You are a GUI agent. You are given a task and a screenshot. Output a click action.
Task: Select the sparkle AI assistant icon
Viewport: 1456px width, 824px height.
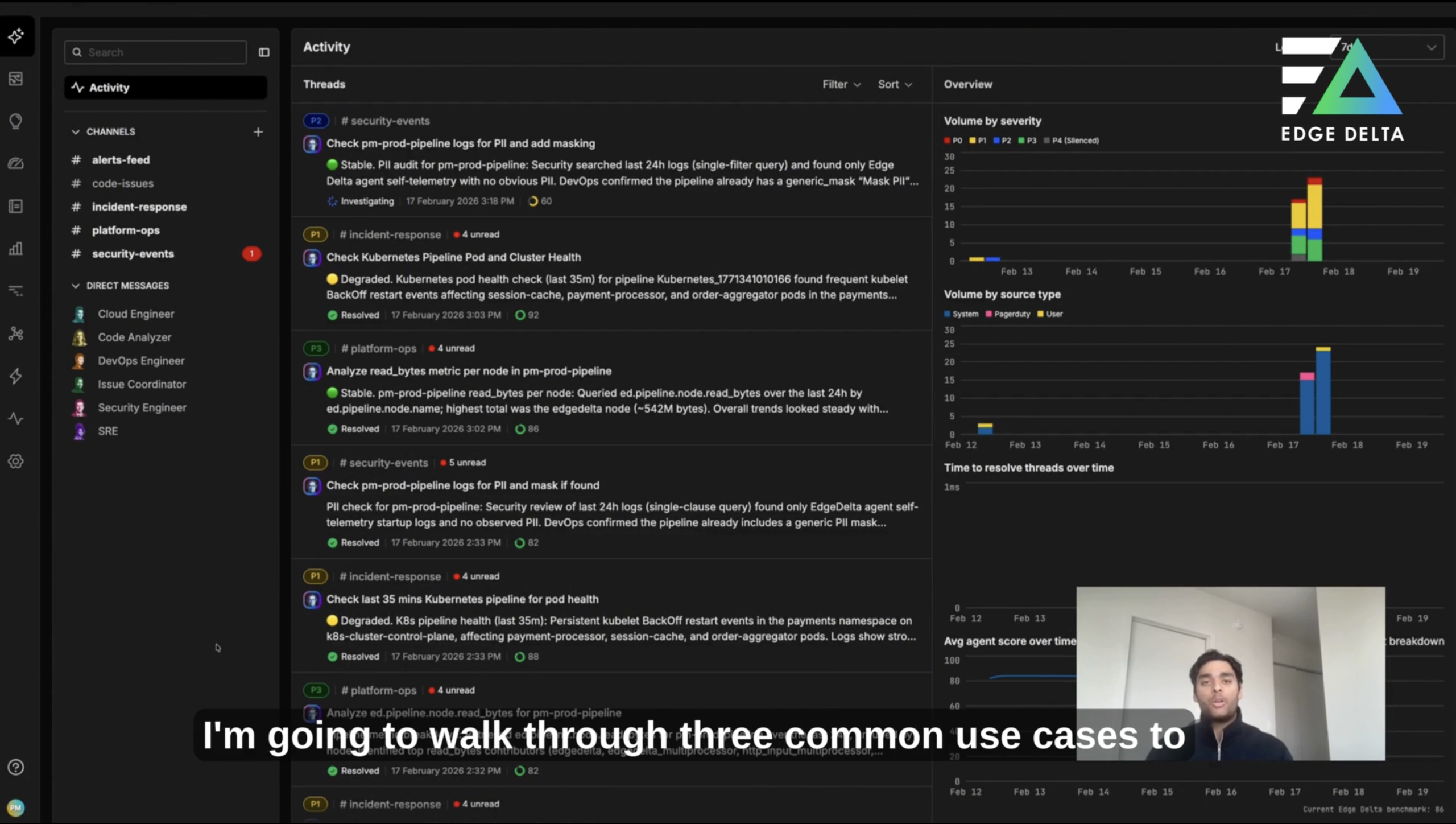[x=16, y=36]
